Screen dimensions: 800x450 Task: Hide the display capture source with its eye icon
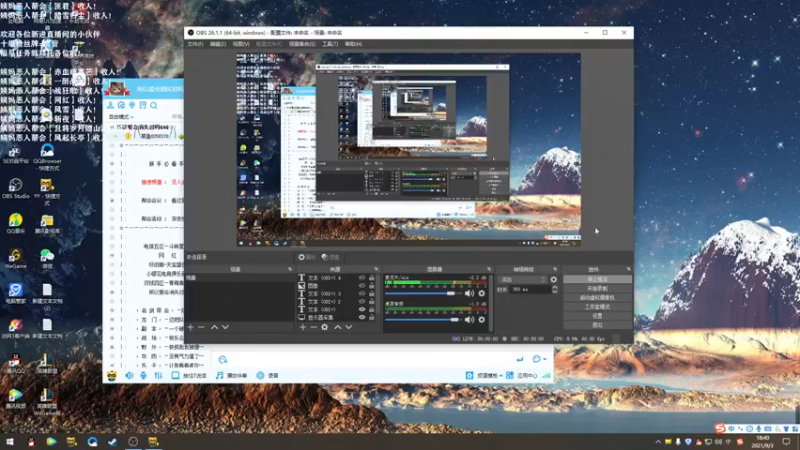(x=362, y=317)
